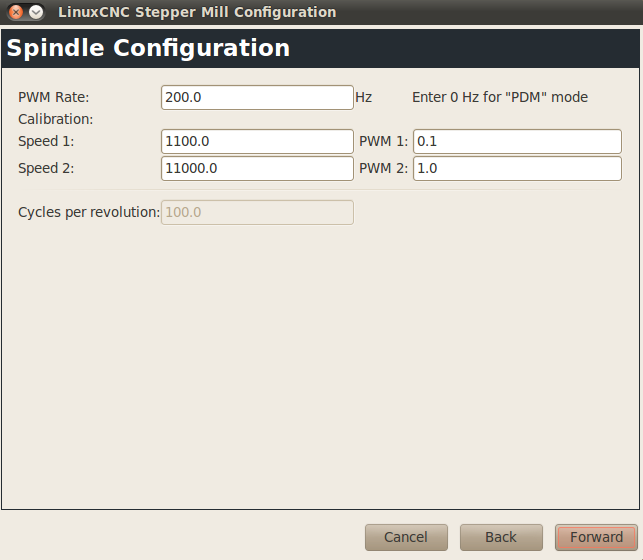Click the PWM 1 input box
643x560 pixels.
coord(517,141)
